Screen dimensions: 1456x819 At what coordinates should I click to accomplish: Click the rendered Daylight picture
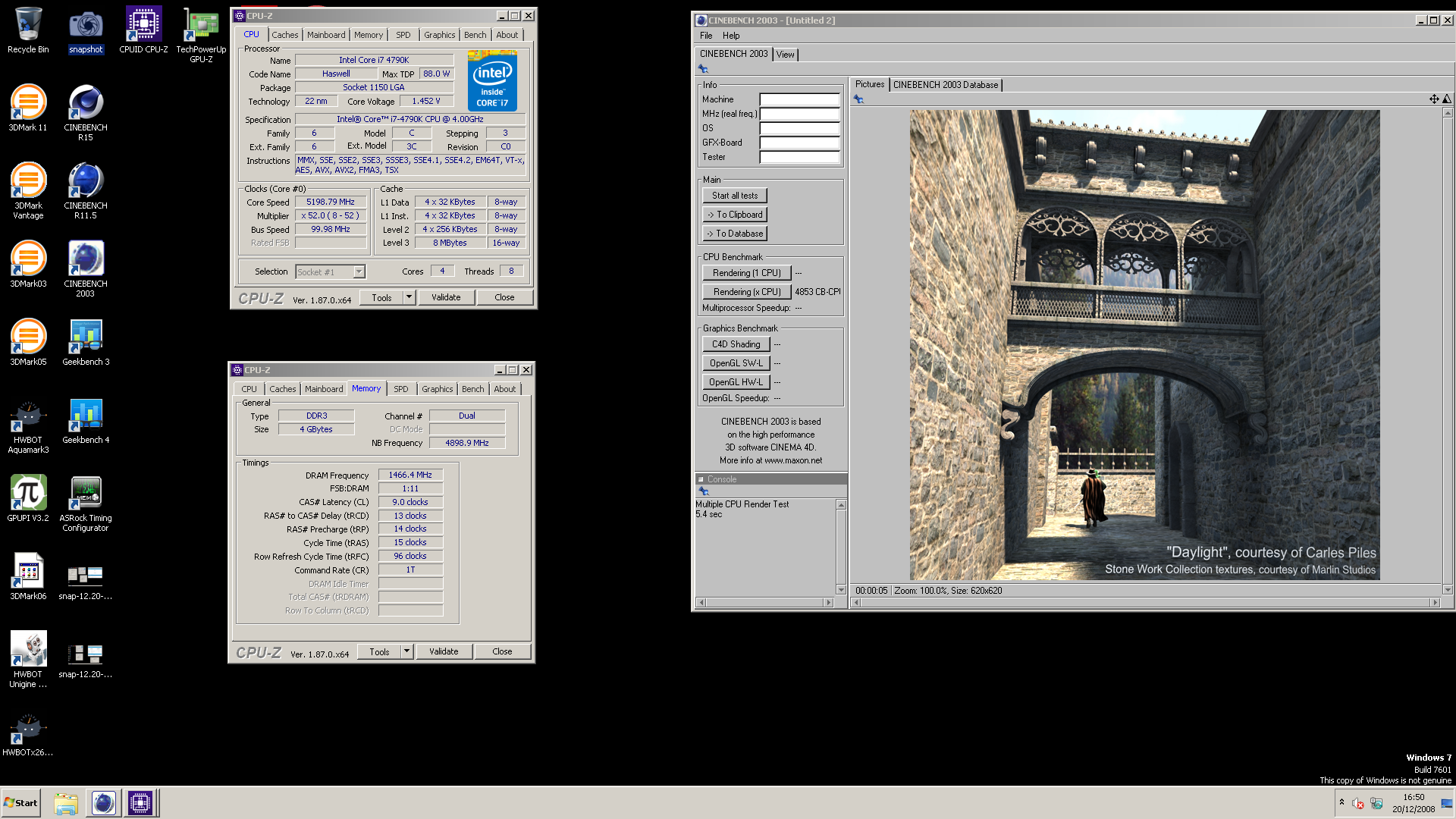[1144, 345]
